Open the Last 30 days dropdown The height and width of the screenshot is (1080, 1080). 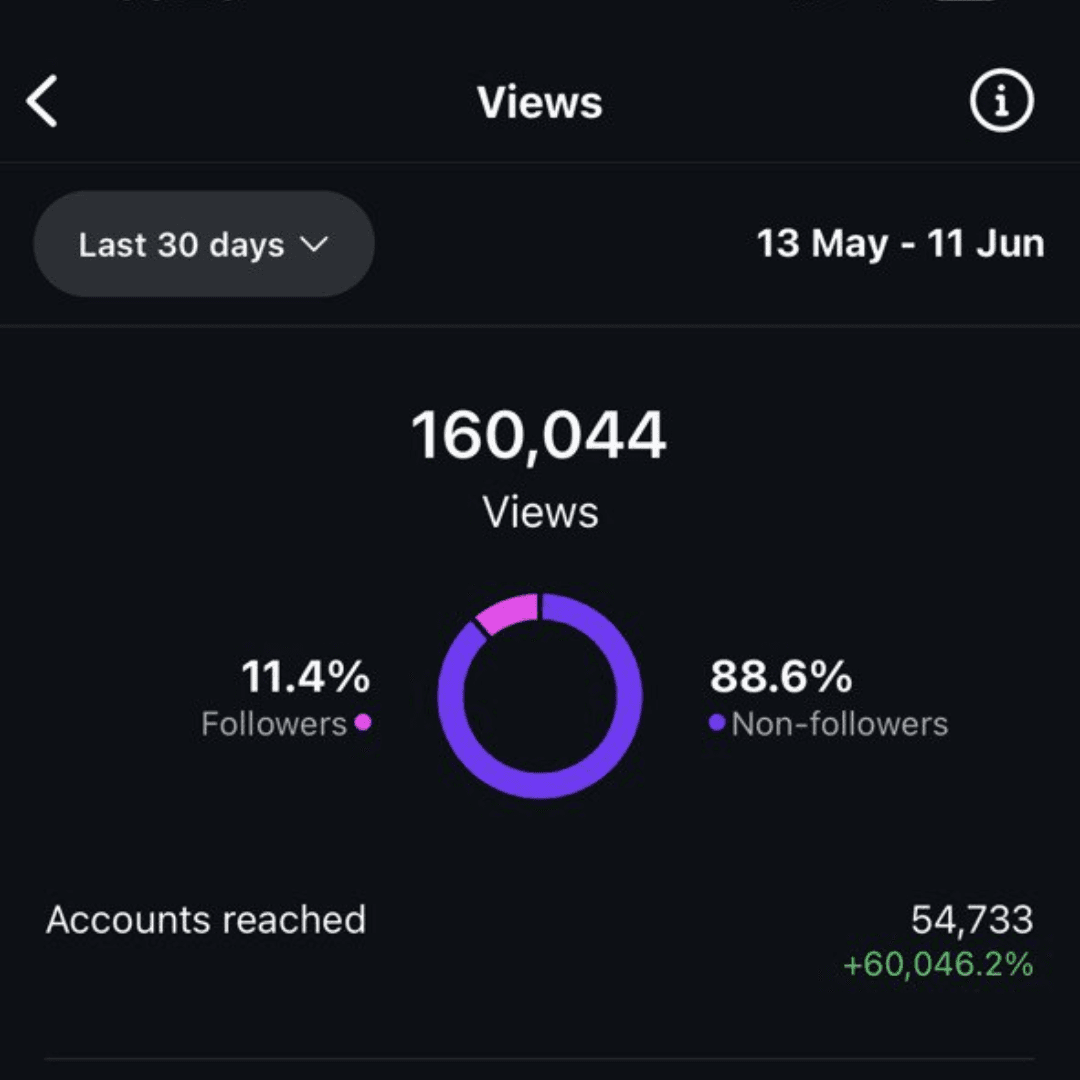(204, 244)
